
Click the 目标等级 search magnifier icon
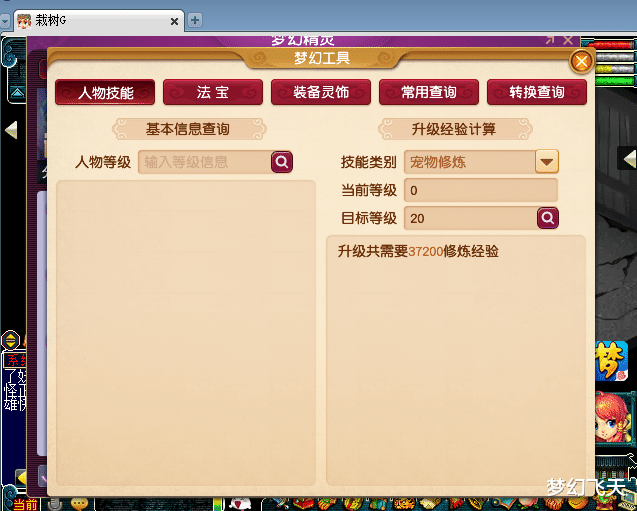pyautogui.click(x=548, y=218)
